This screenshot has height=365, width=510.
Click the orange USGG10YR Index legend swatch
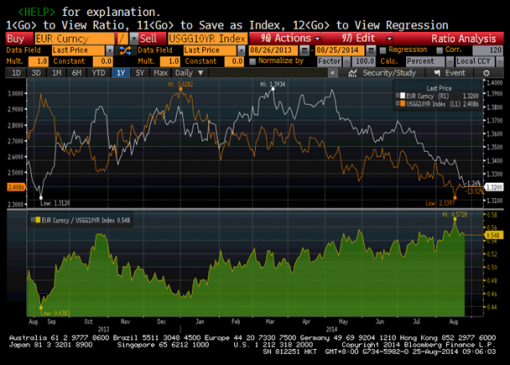click(403, 104)
